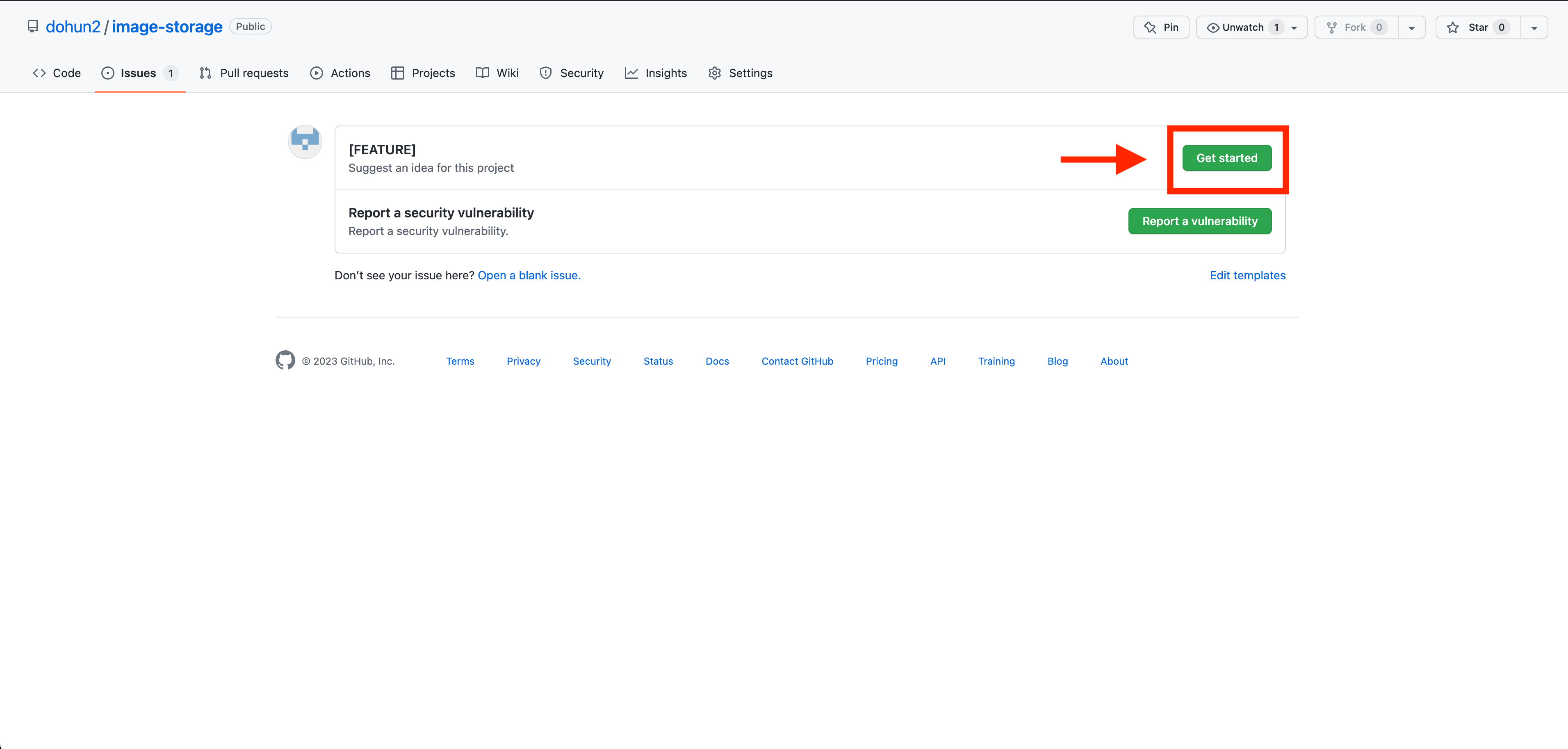Click Report a vulnerability button
The image size is (1568, 749).
click(x=1199, y=221)
